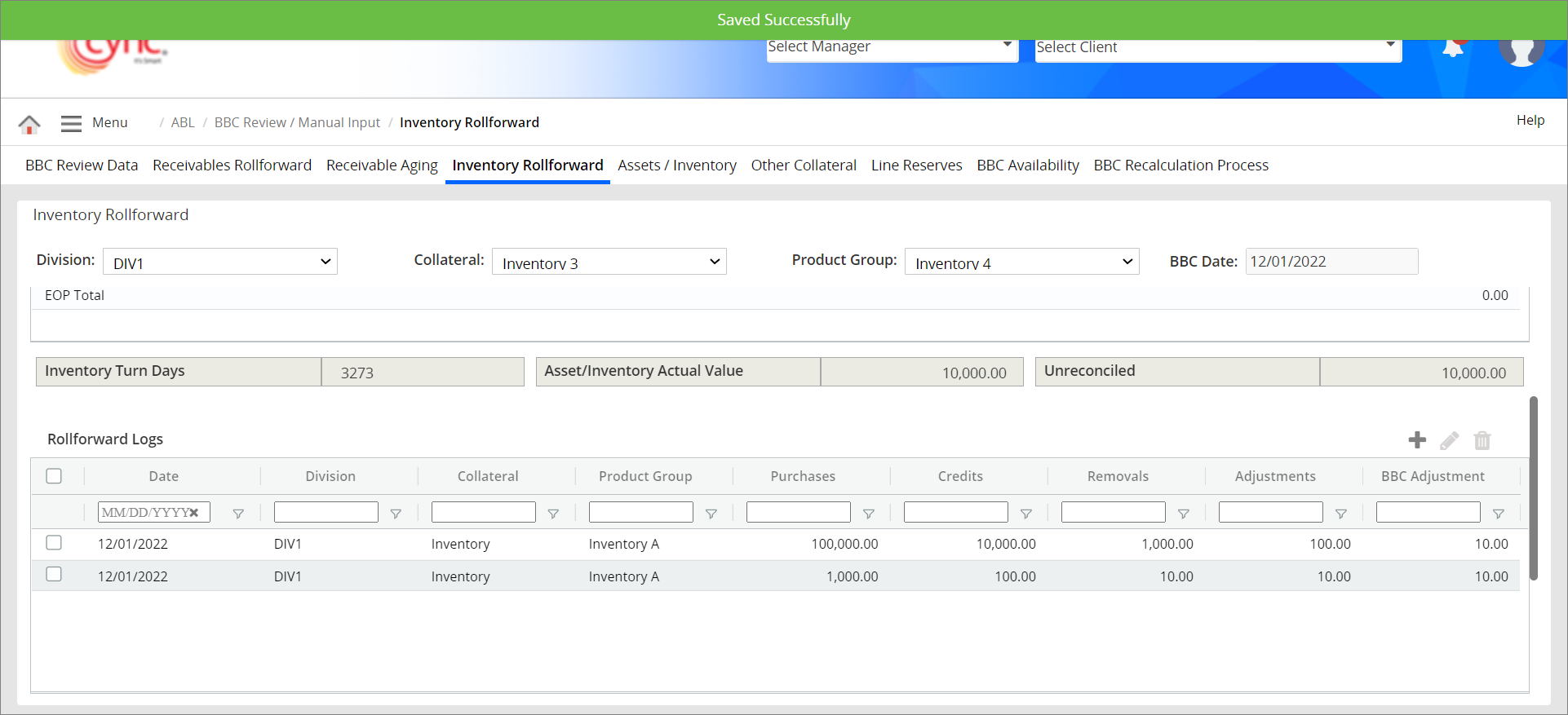The height and width of the screenshot is (715, 1568).
Task: Click the home icon in the breadcrumb bar
Action: [x=29, y=124]
